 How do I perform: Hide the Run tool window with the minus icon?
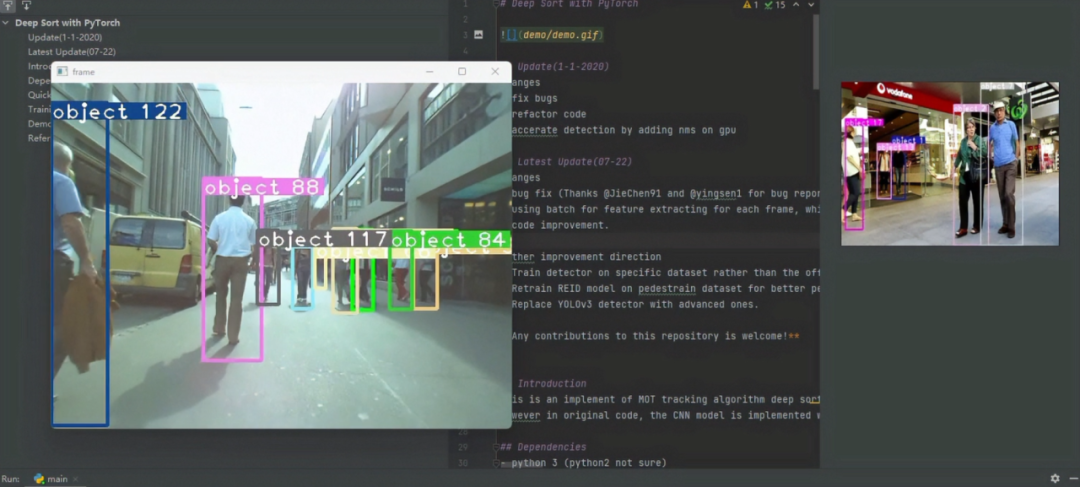coord(1073,478)
